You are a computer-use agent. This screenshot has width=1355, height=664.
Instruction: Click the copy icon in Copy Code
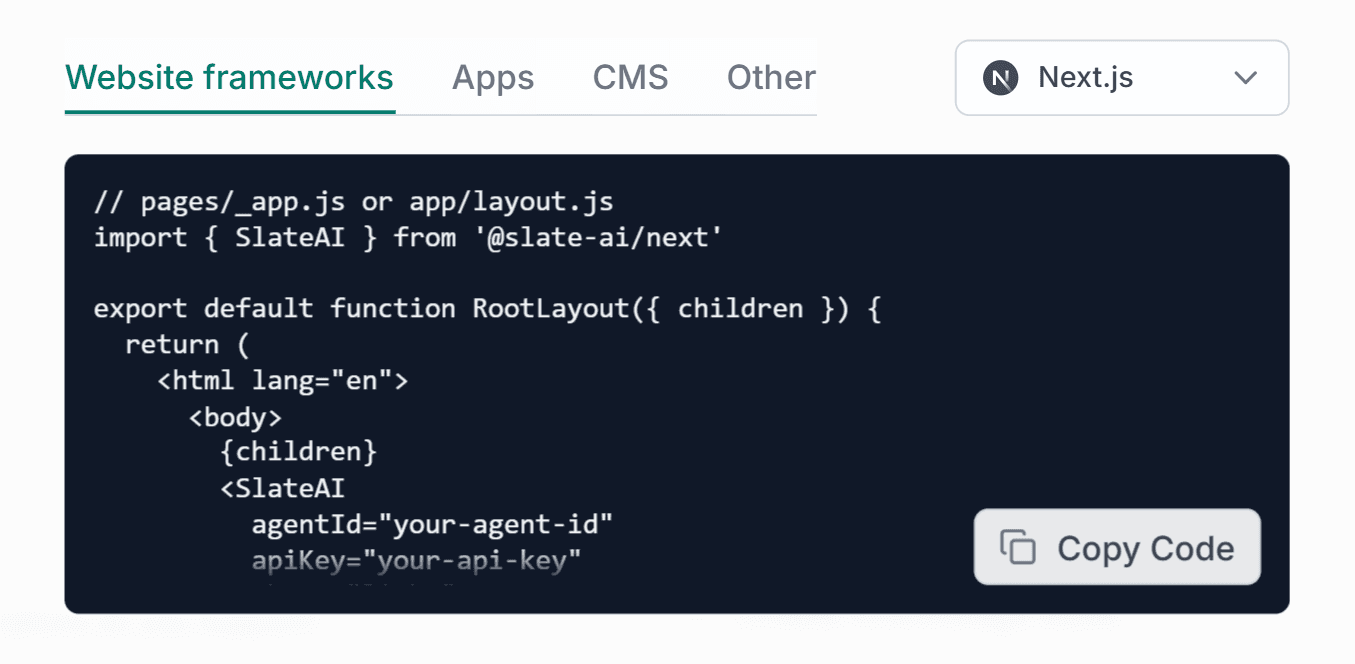tap(1018, 547)
